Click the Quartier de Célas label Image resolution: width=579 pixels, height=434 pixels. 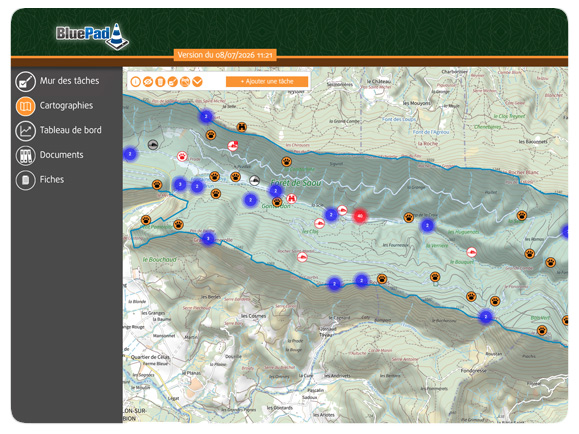(x=150, y=357)
